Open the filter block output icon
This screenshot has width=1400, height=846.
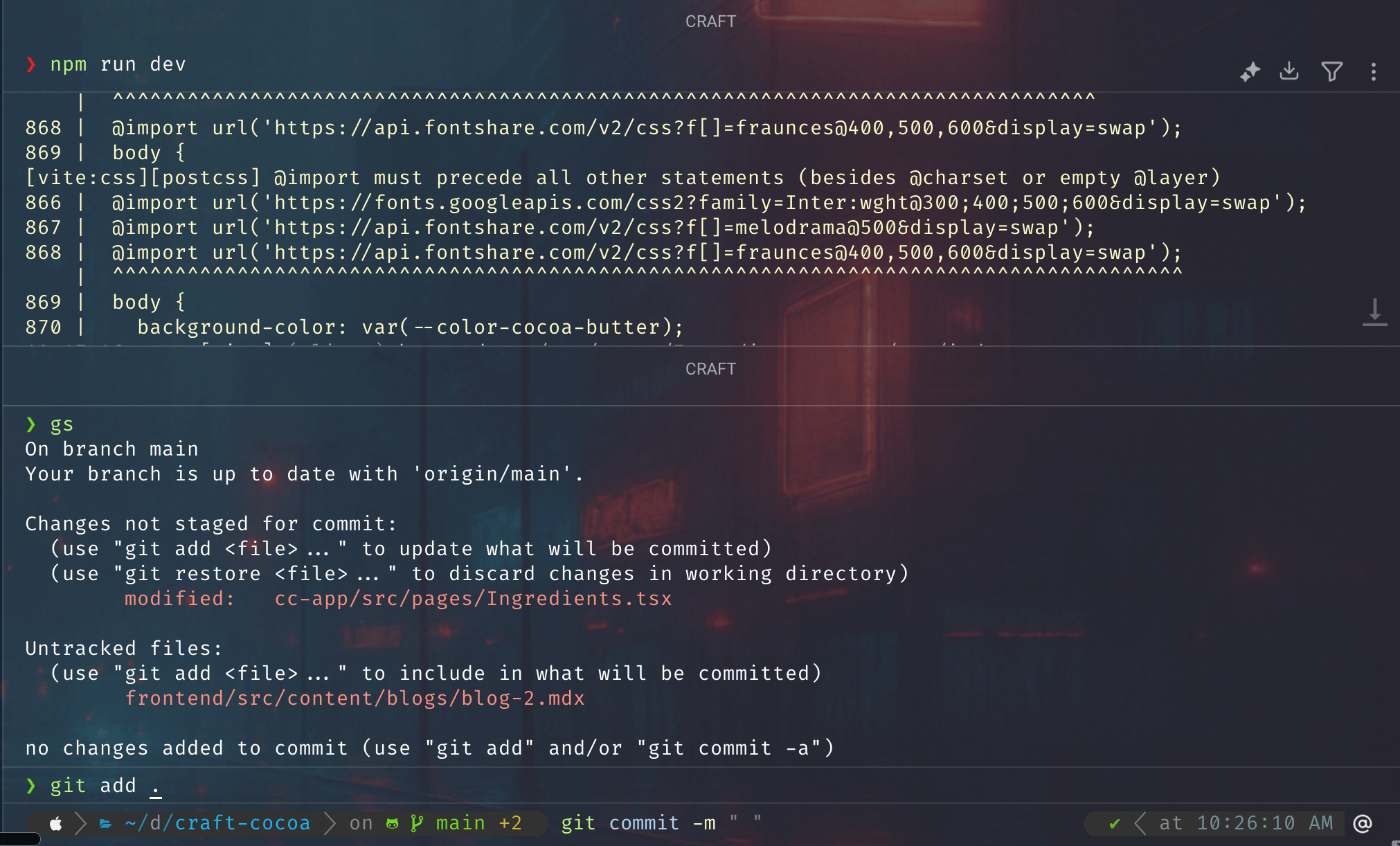pyautogui.click(x=1331, y=71)
